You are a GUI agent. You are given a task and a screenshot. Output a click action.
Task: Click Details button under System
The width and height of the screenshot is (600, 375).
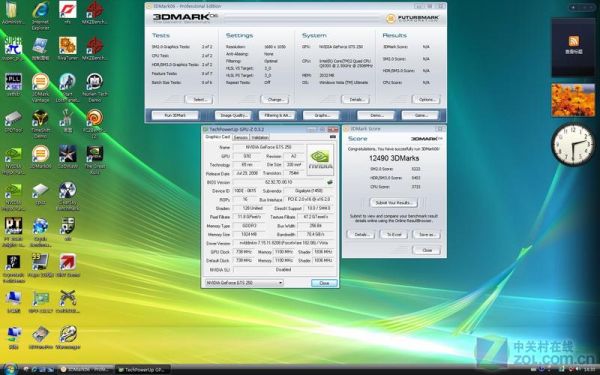(355, 99)
